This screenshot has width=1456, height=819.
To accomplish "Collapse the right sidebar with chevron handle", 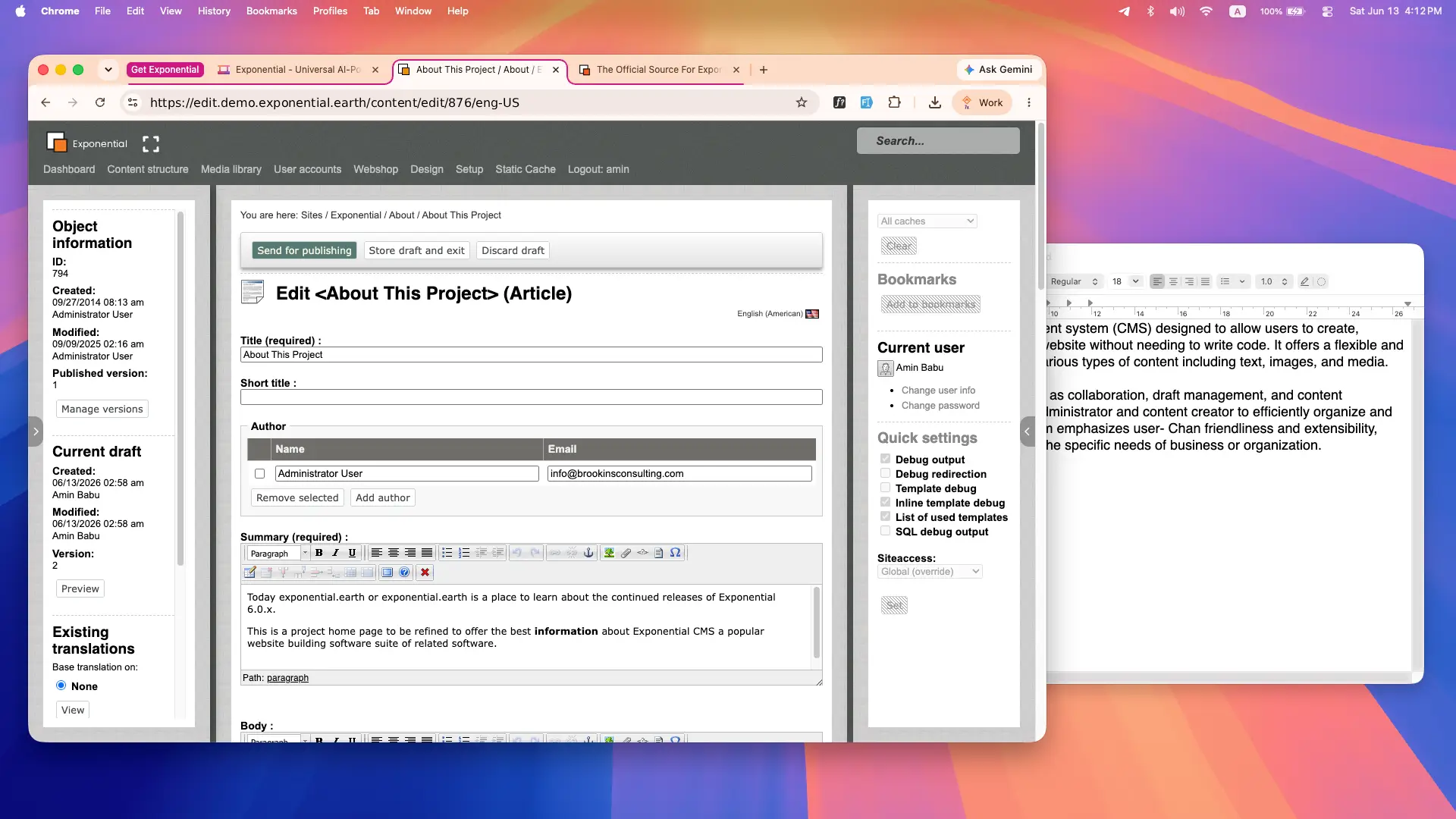I will pos(1028,431).
